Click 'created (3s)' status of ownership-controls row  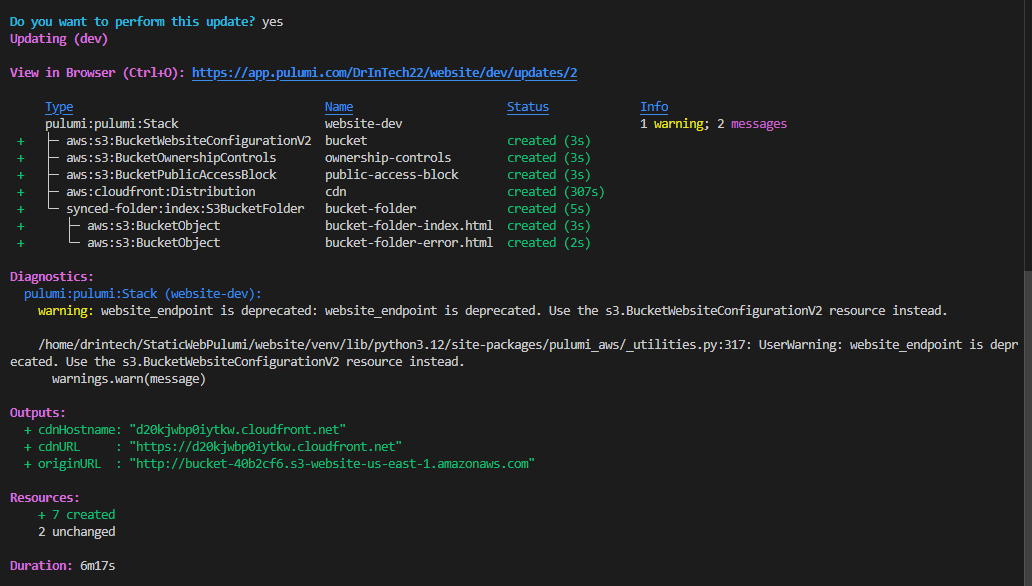(x=549, y=158)
